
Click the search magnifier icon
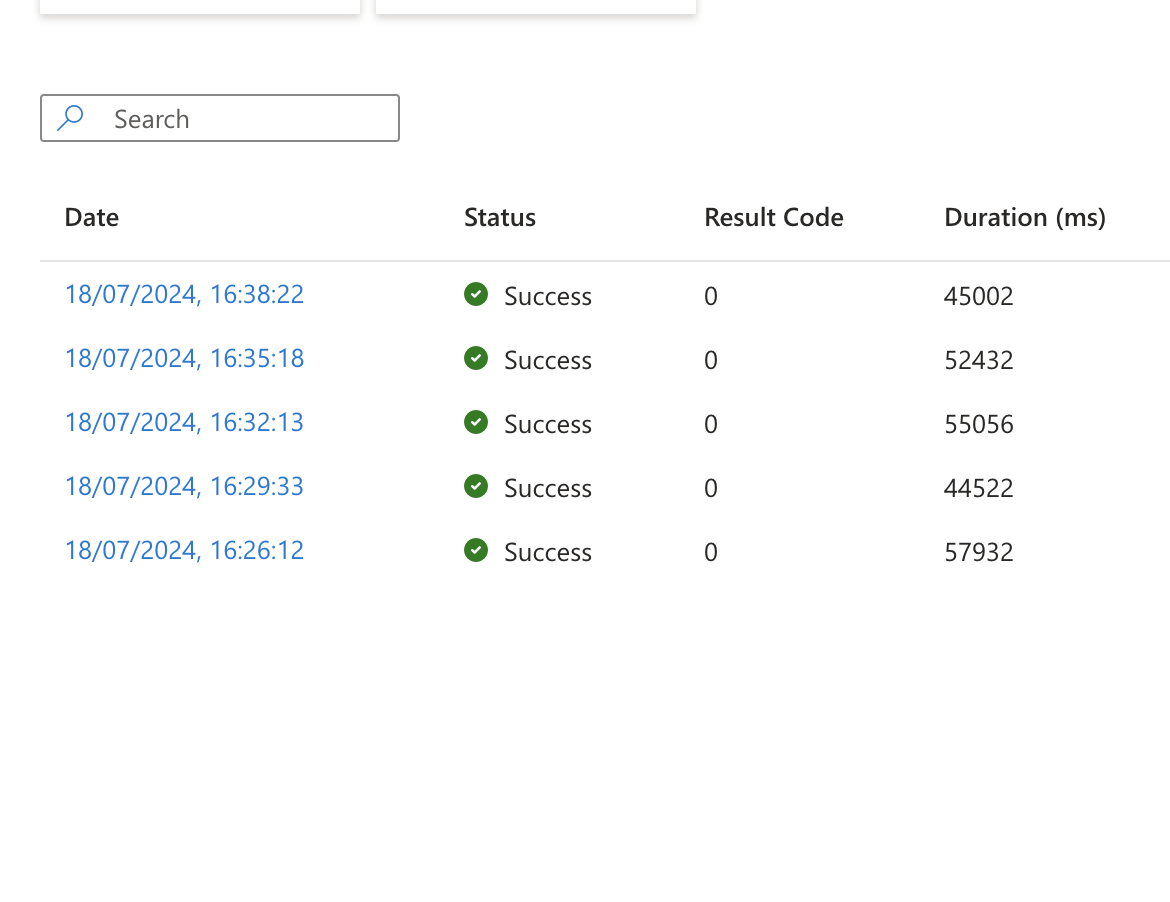(70, 118)
